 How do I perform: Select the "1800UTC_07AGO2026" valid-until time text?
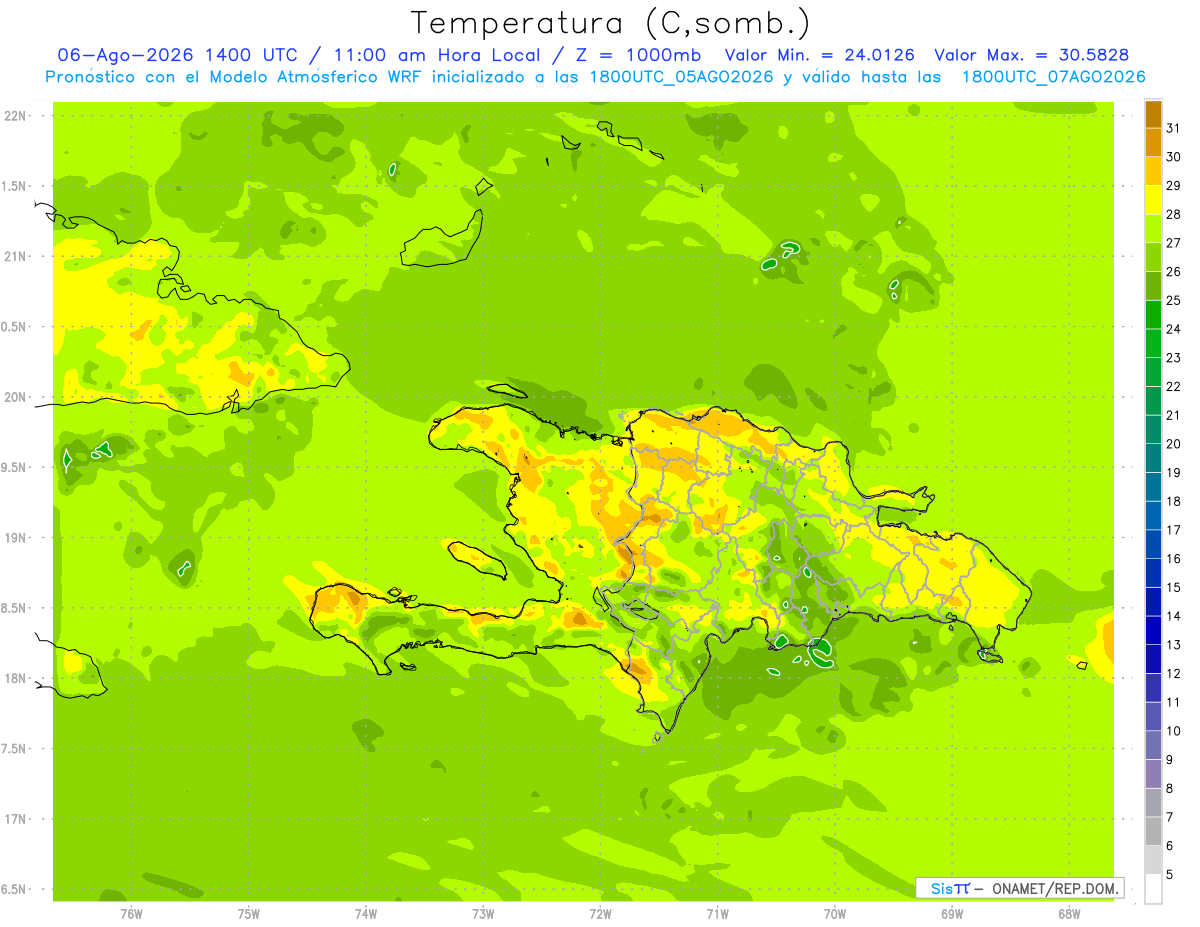click(1053, 77)
